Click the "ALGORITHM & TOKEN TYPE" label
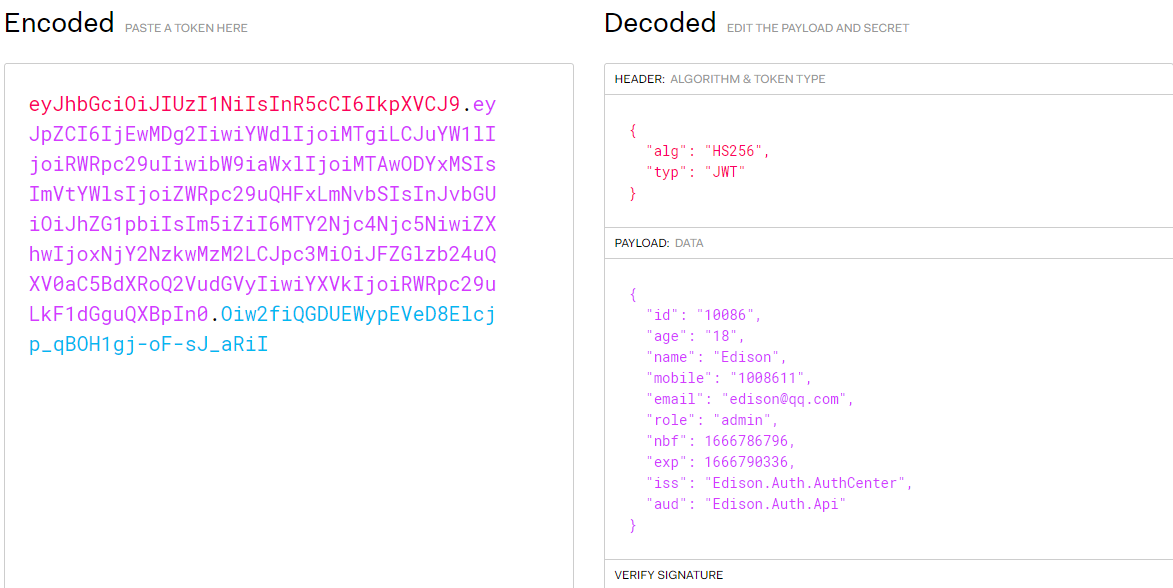 (748, 79)
